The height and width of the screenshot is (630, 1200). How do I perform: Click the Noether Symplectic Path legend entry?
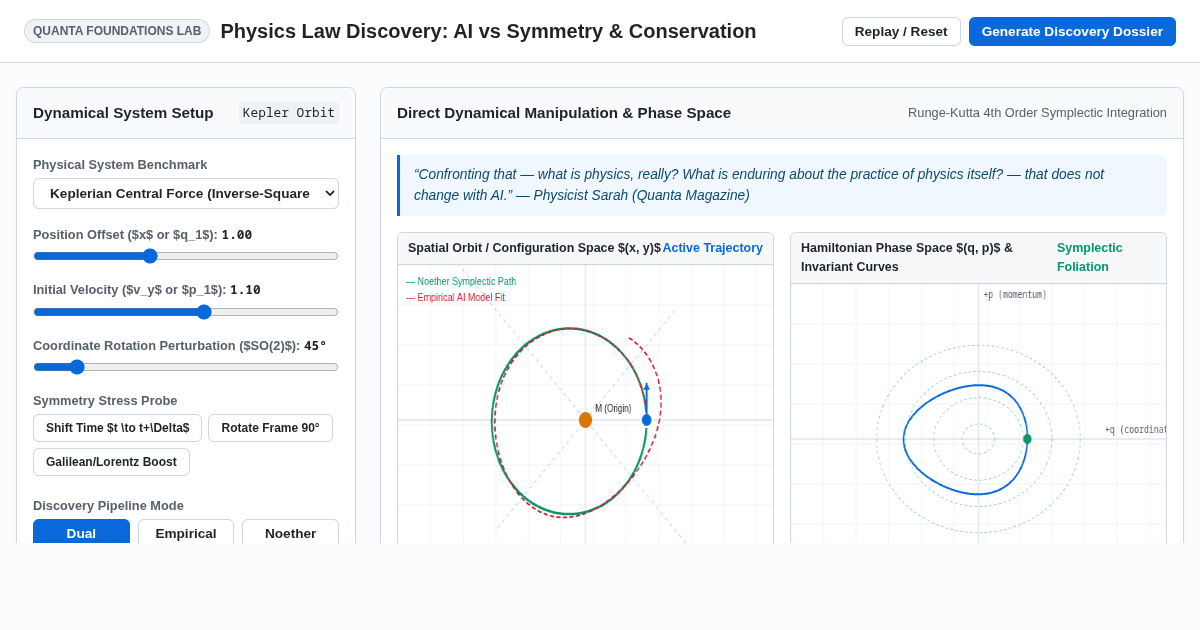tap(461, 282)
